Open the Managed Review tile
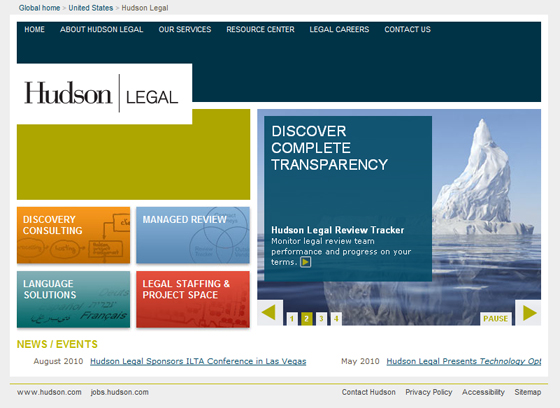 pyautogui.click(x=193, y=235)
